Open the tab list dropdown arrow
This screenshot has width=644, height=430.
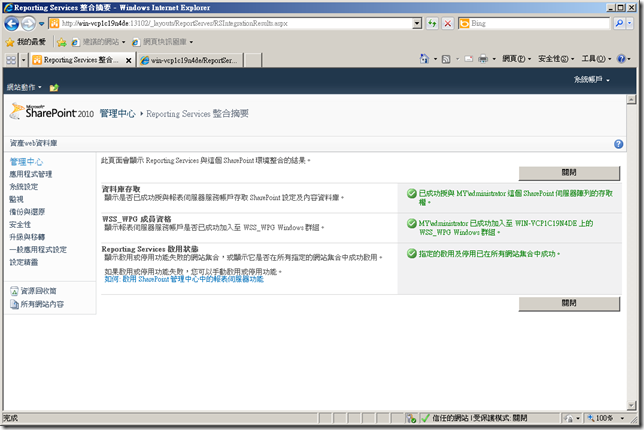23,60
